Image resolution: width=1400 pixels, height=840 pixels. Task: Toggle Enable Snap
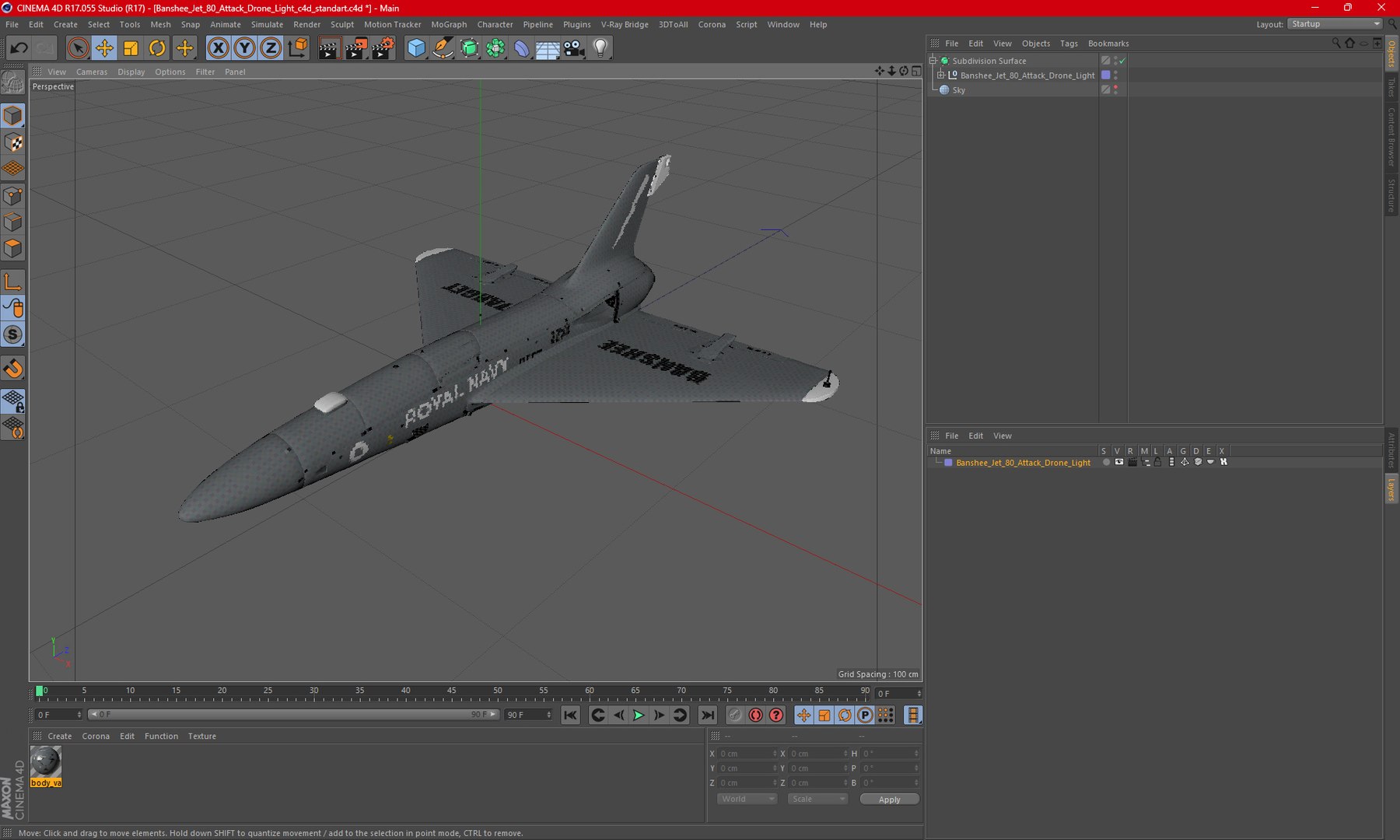tap(13, 369)
